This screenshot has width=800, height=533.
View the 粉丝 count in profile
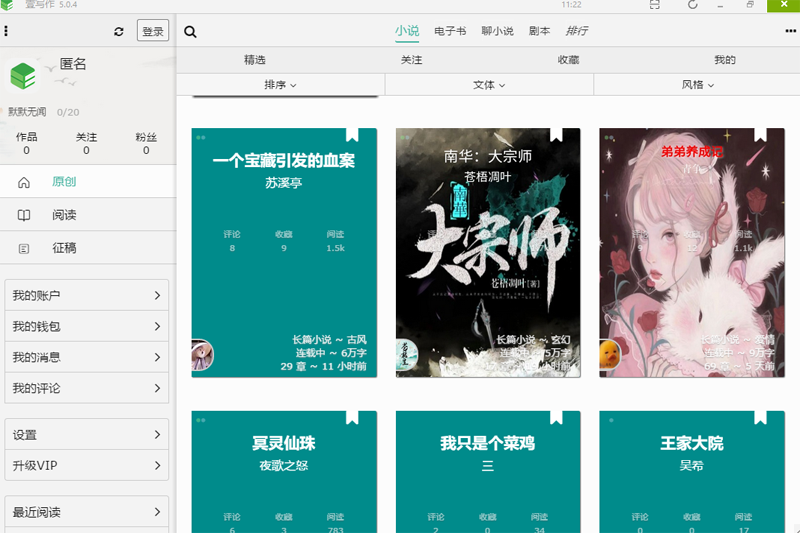[x=146, y=143]
